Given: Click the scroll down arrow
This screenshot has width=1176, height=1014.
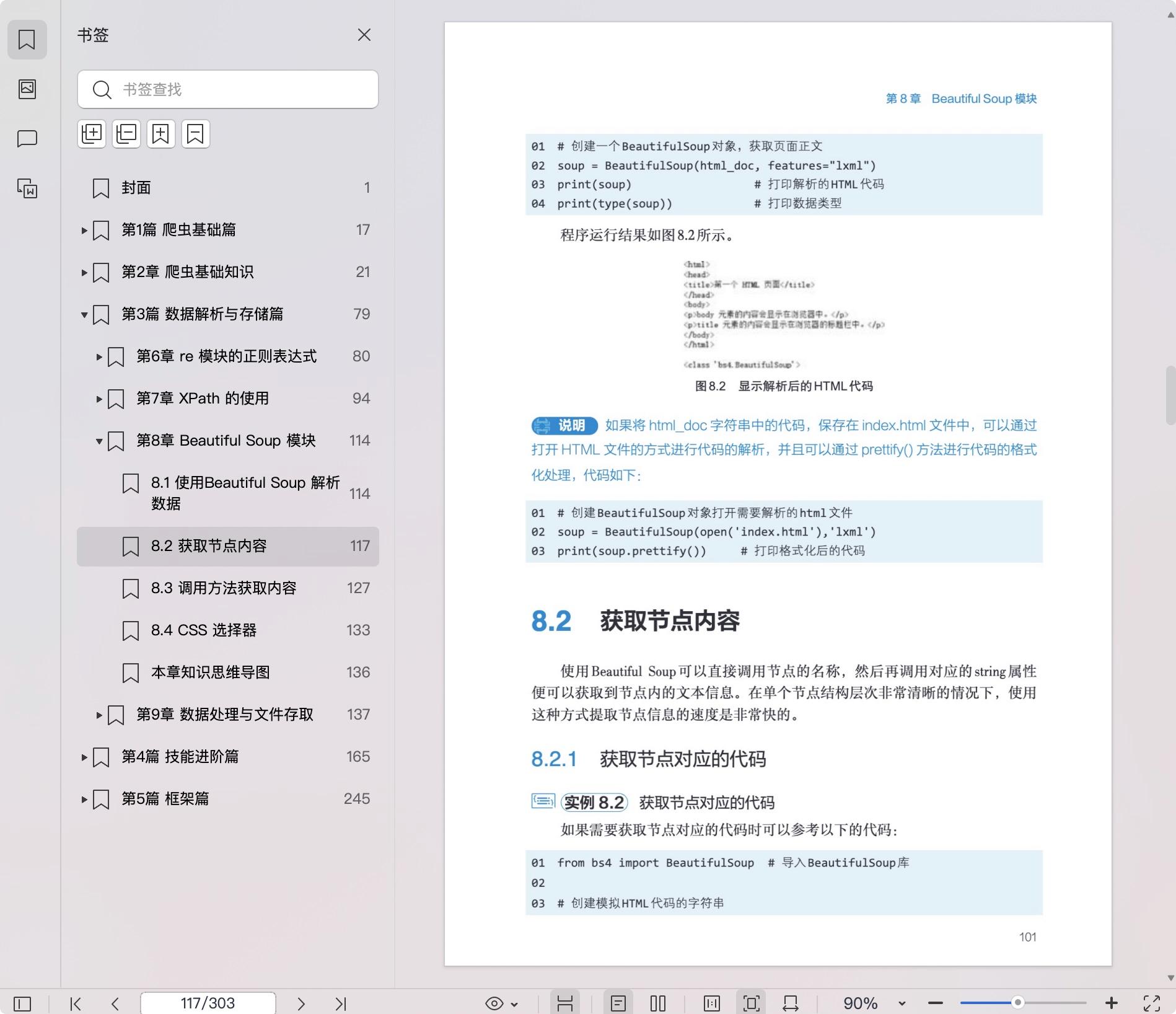Looking at the screenshot, I should (1170, 979).
